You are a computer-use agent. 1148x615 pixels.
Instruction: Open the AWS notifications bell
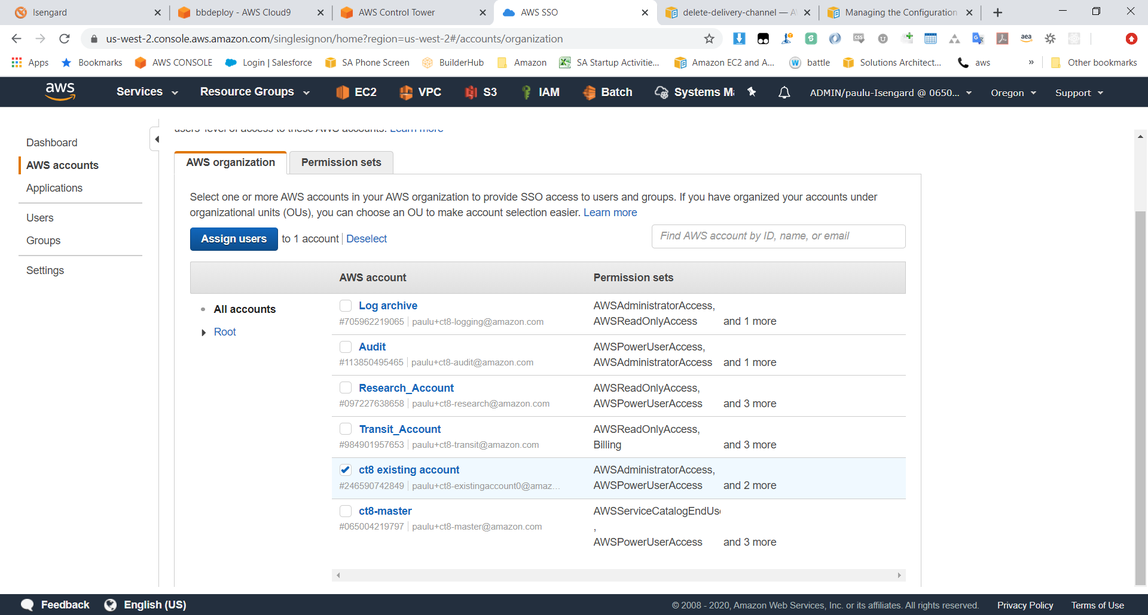pos(784,93)
